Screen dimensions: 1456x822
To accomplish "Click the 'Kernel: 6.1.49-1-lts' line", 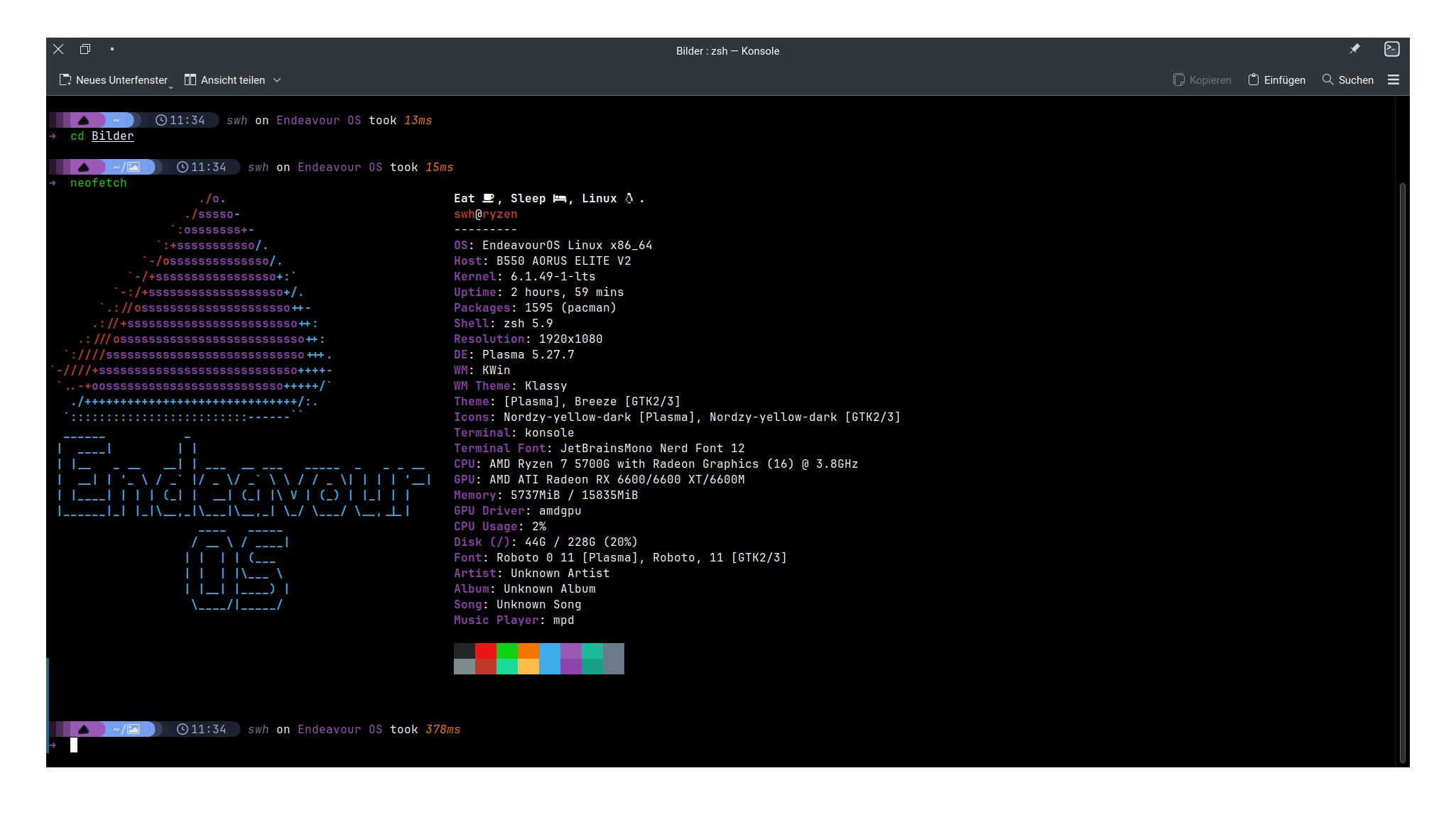I will (525, 277).
